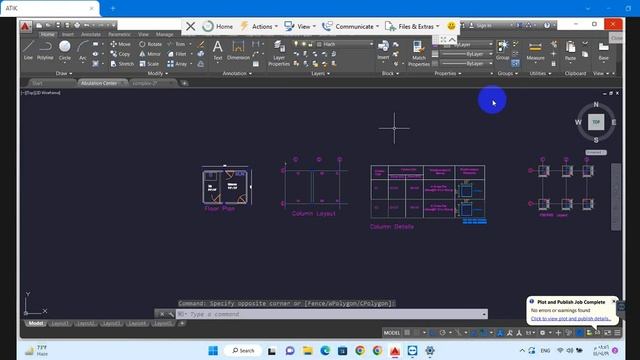Screen dimensions: 640x360
Task: Click to view plot and publish details link
Action: (x=571, y=319)
